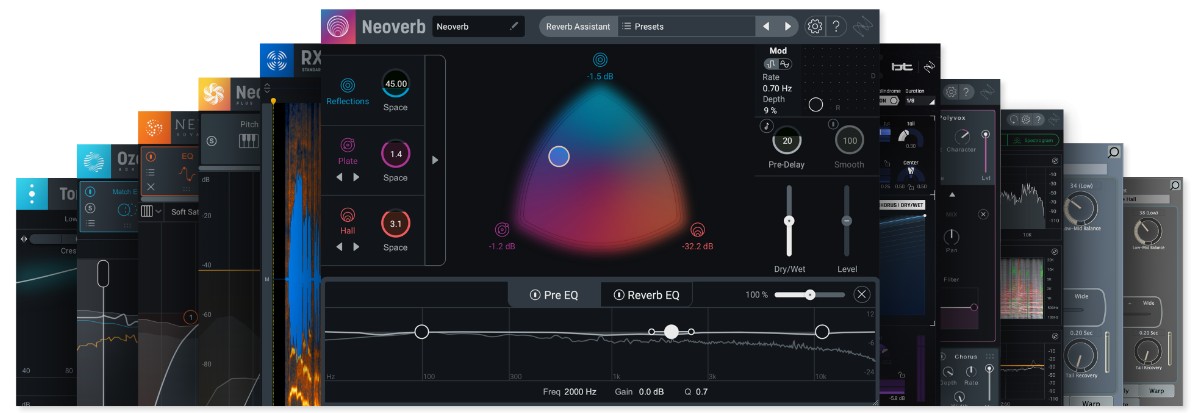The width and height of the screenshot is (1200, 413).
Task: Close the EQ panel with X button
Action: pyautogui.click(x=862, y=294)
